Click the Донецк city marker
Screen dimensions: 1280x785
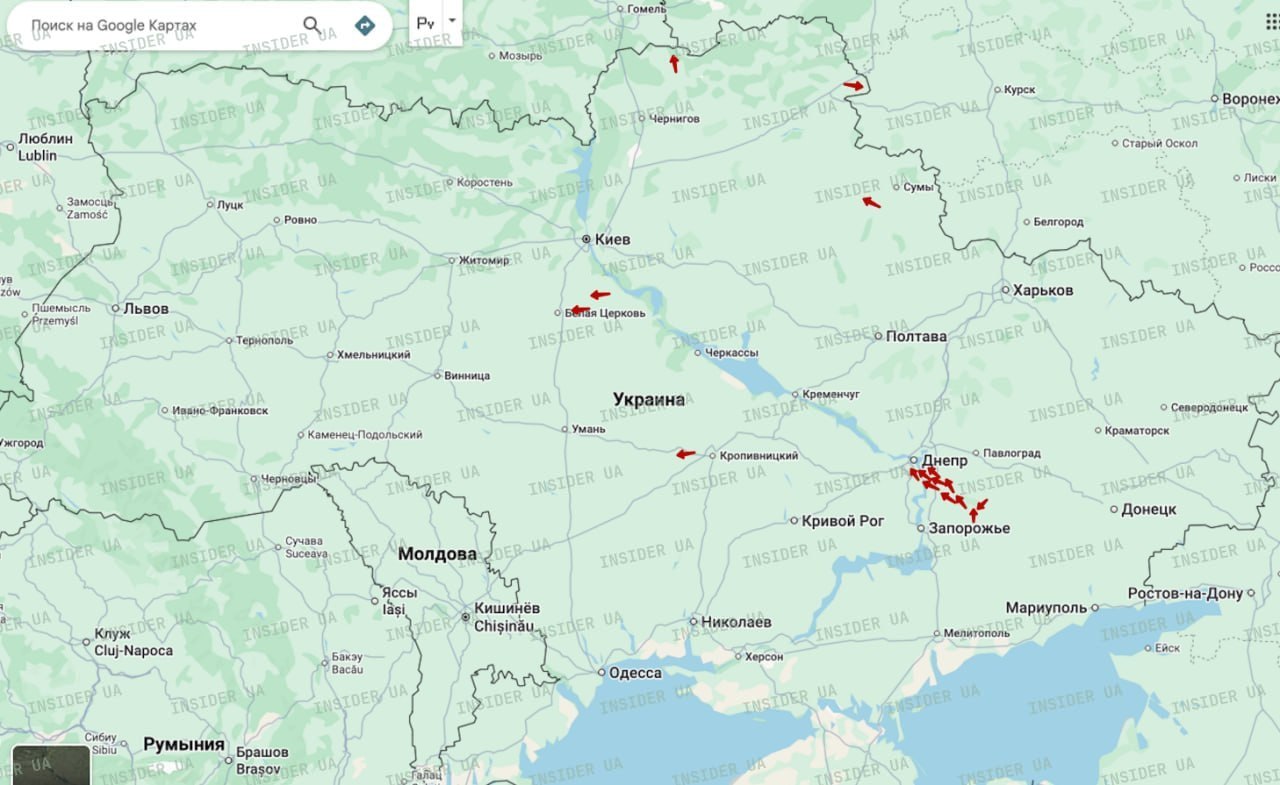1115,509
